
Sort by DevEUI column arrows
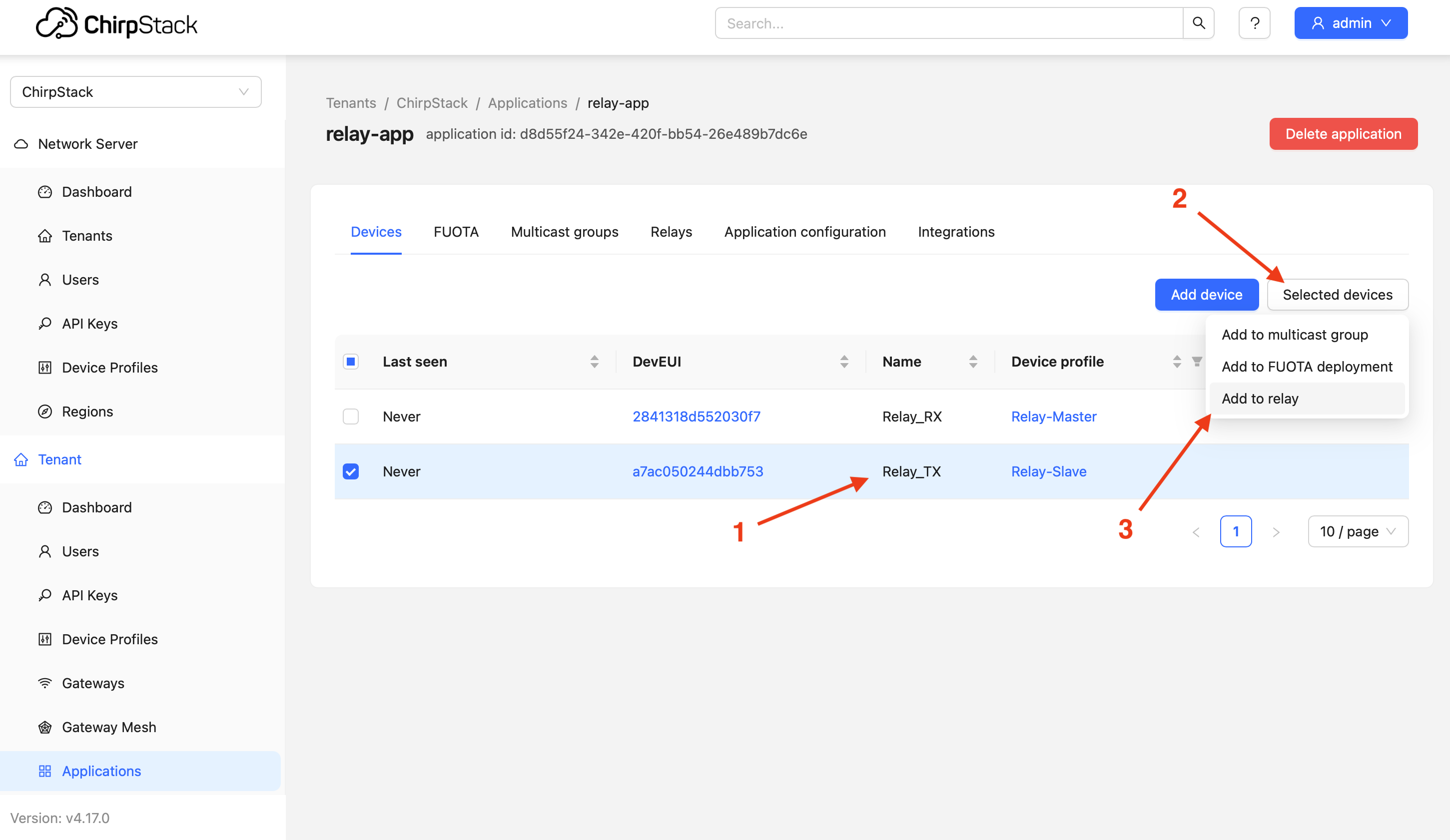(844, 361)
